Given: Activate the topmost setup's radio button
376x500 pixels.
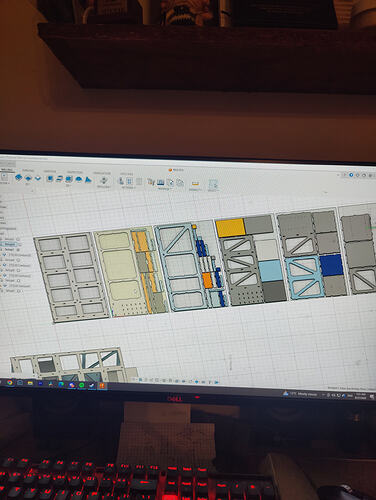Looking at the screenshot, I should click(18, 239).
